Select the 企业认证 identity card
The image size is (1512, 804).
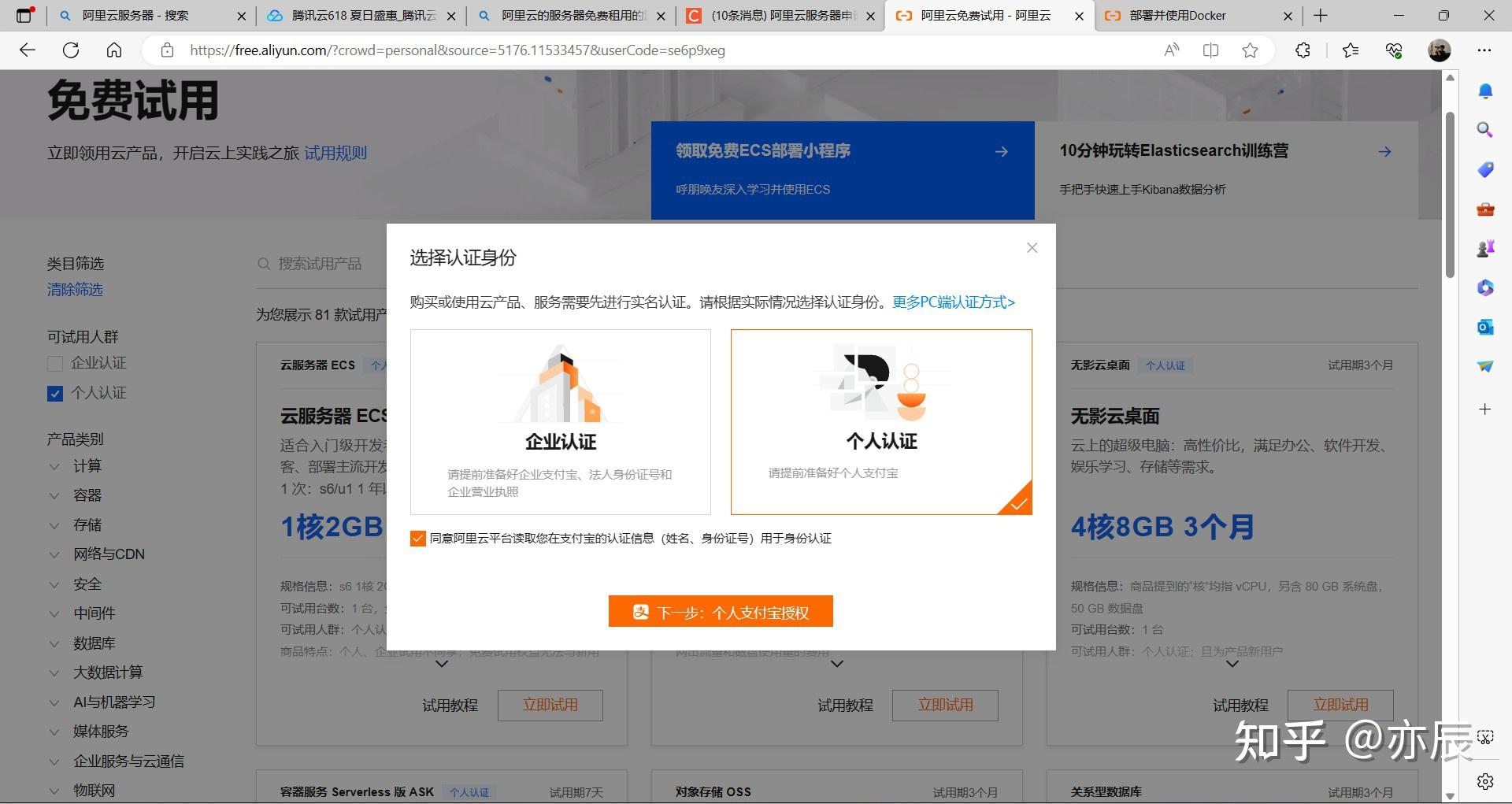[561, 422]
